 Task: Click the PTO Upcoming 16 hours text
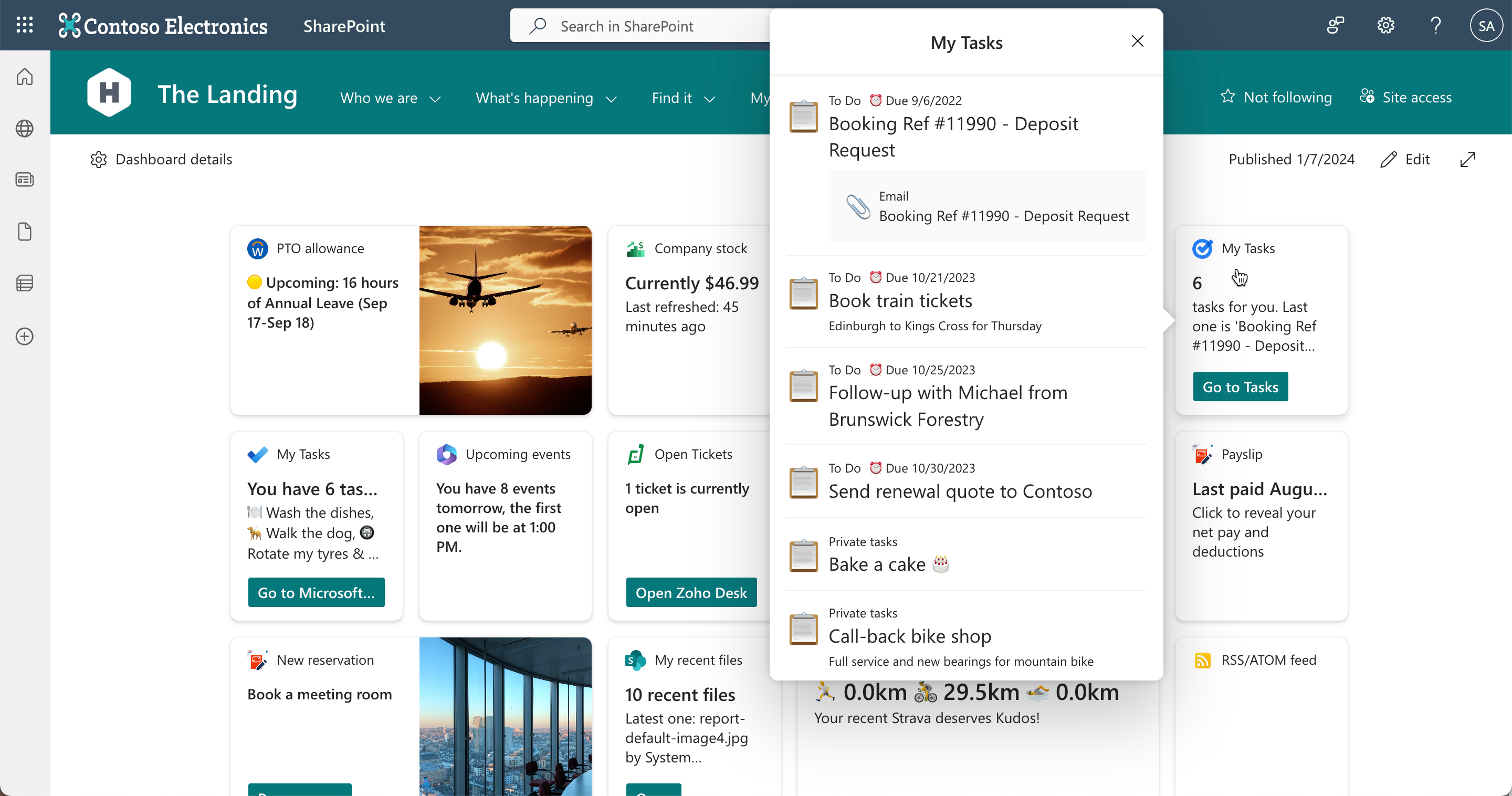pos(323,302)
